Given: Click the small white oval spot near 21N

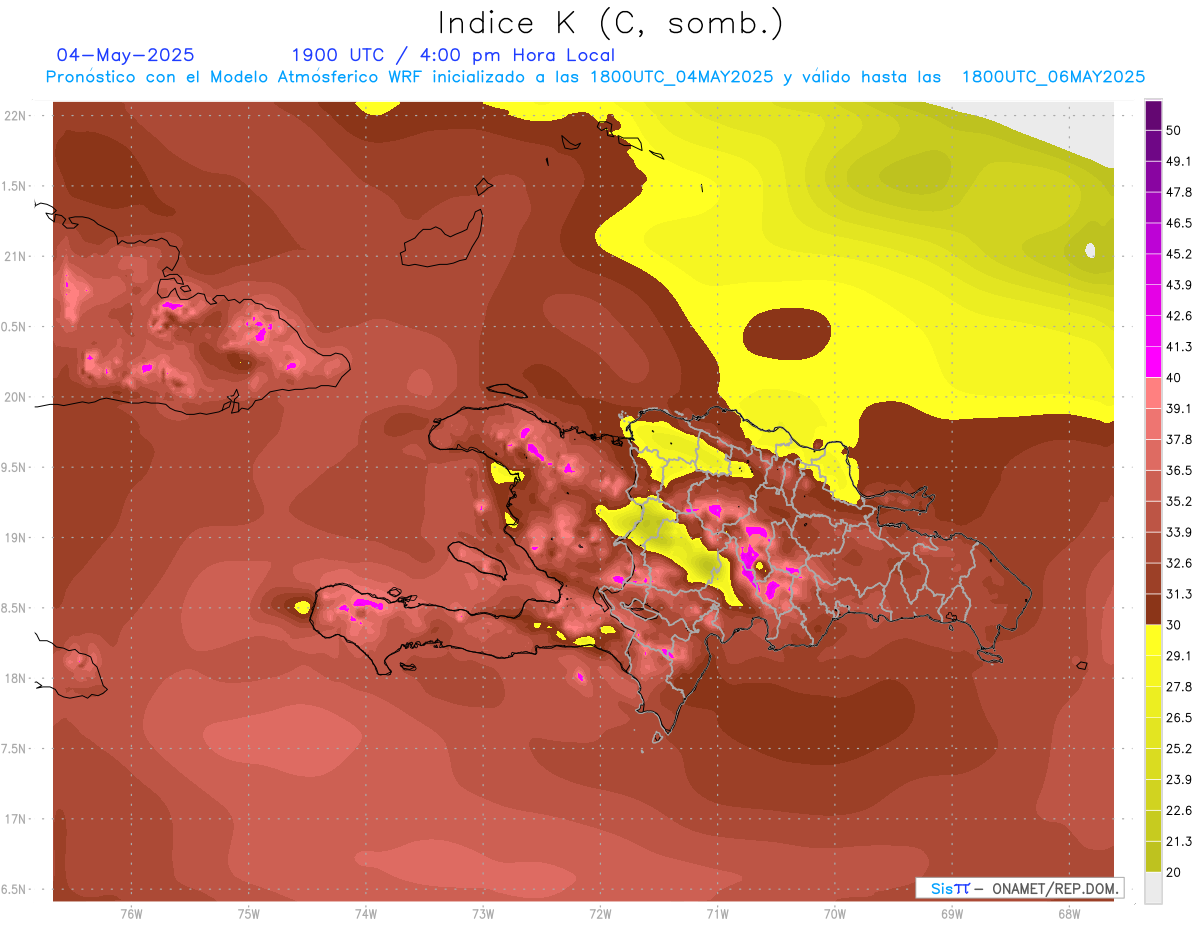Looking at the screenshot, I should pyautogui.click(x=1091, y=250).
